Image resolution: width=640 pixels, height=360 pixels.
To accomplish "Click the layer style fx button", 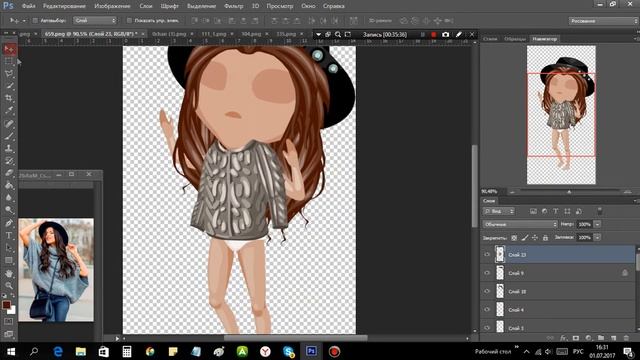I will [x=564, y=338].
